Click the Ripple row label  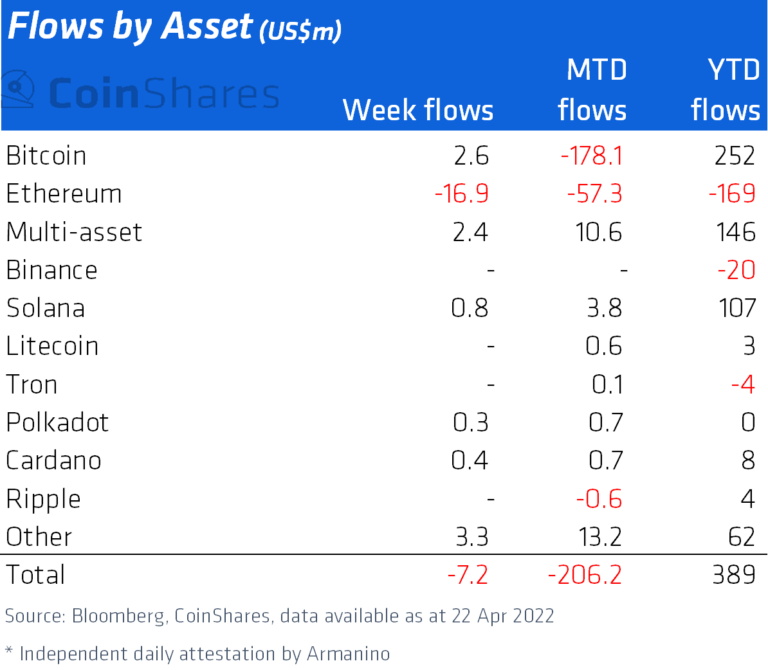(43, 498)
